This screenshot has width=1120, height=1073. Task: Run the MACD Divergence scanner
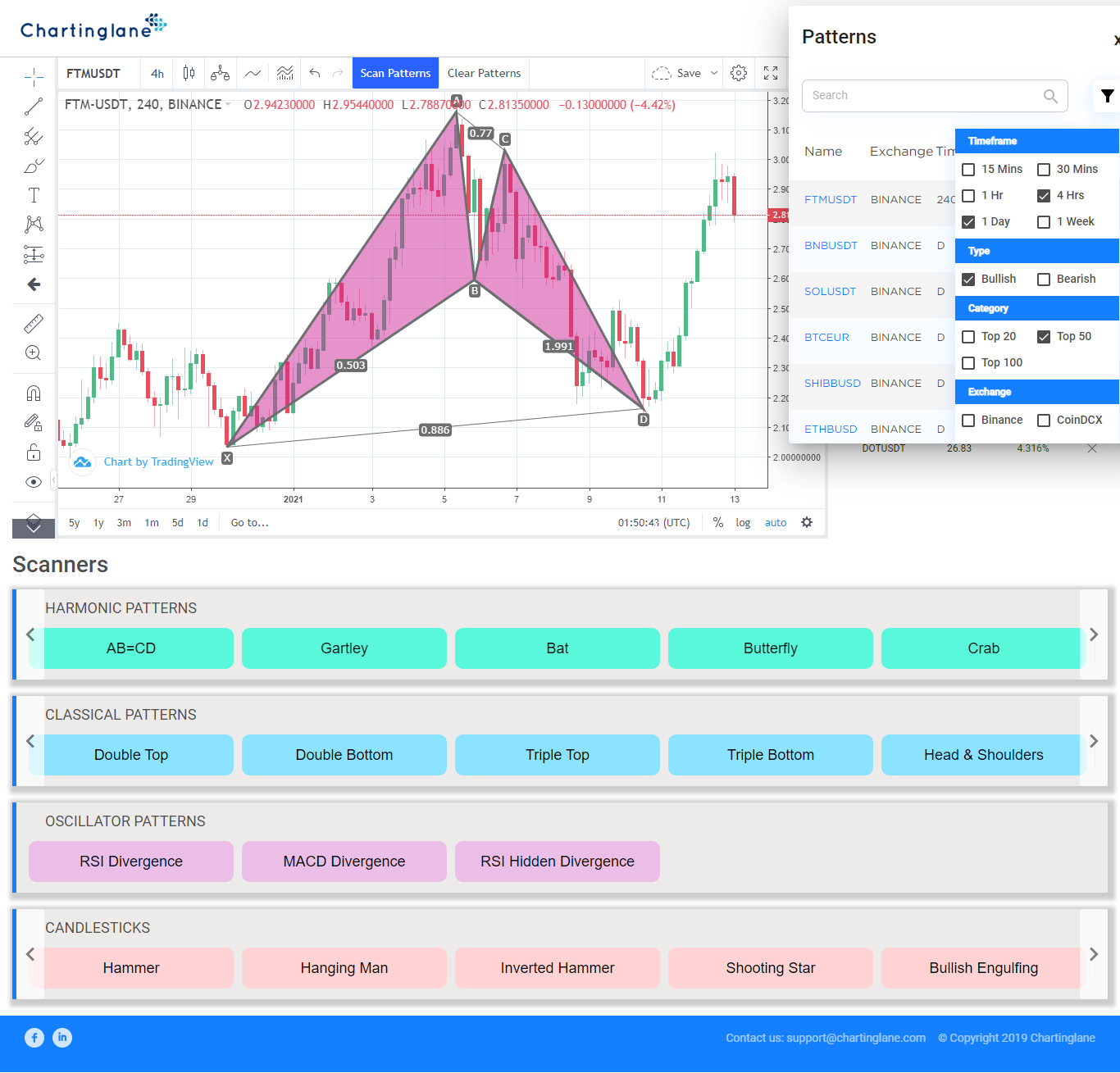pyautogui.click(x=344, y=862)
